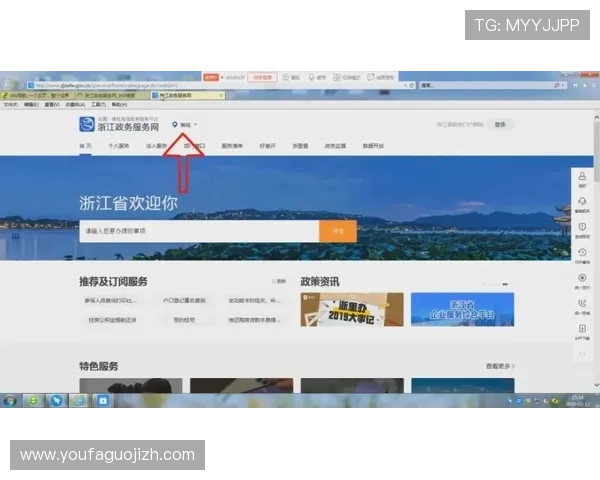Open the 预约挂号 service link

pyautogui.click(x=184, y=320)
